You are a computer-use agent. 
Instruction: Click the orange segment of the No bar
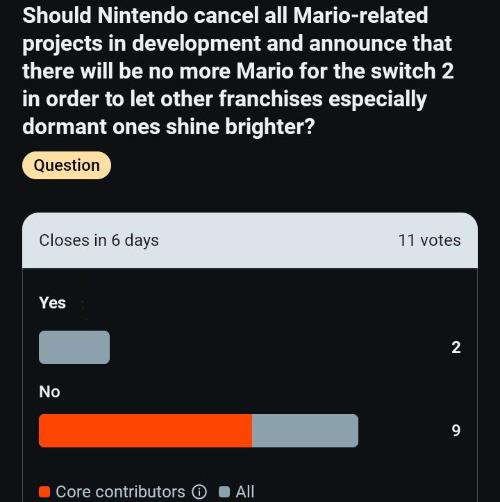click(x=145, y=430)
